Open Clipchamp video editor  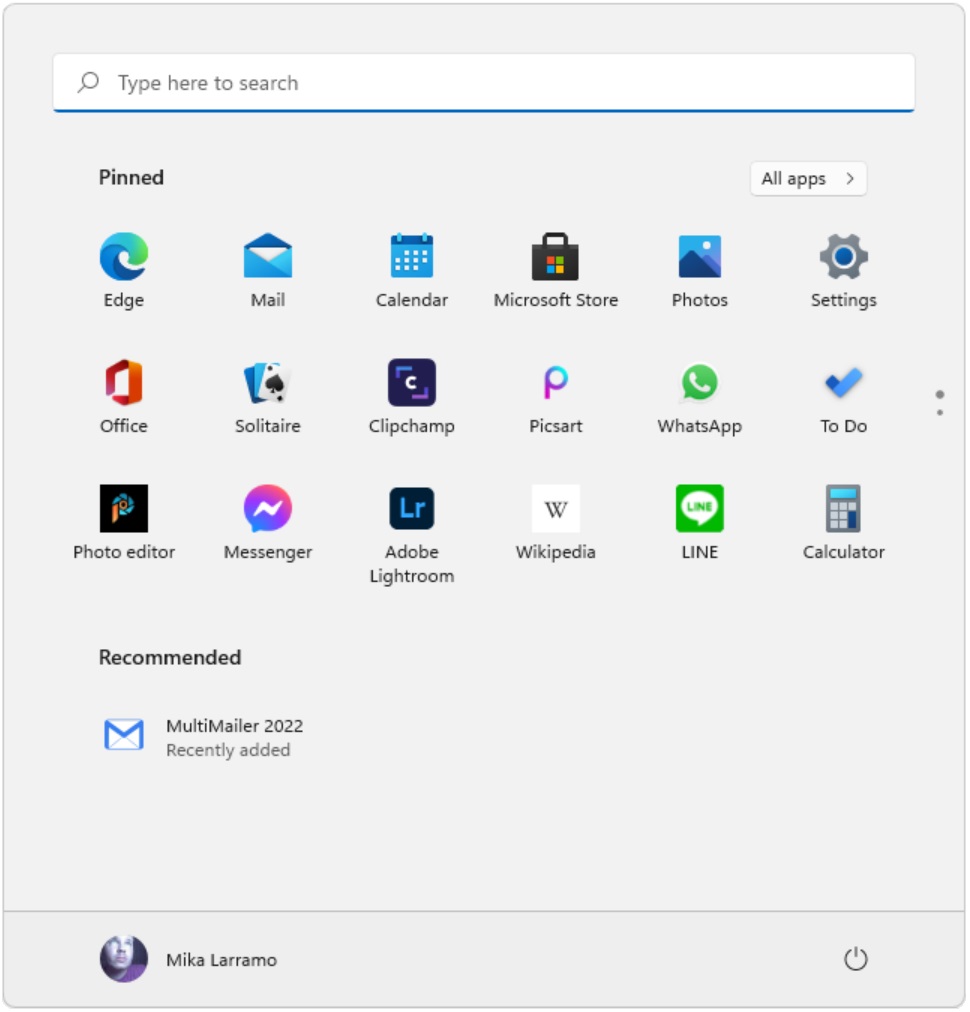pos(412,382)
